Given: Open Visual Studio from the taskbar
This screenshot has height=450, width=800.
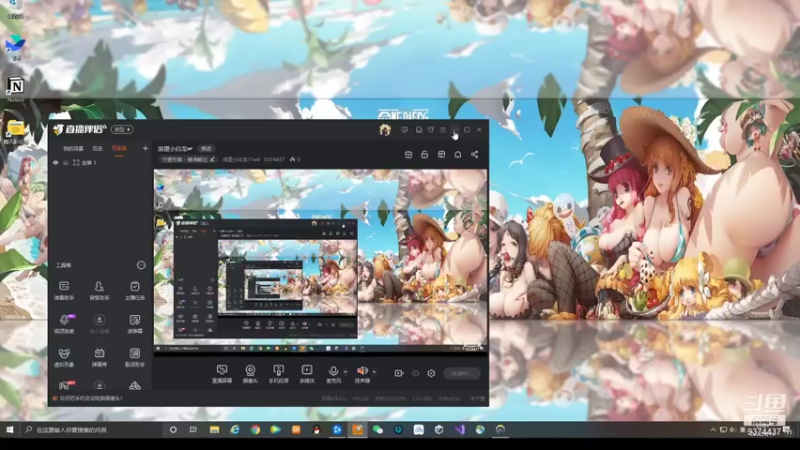Looking at the screenshot, I should click(459, 430).
